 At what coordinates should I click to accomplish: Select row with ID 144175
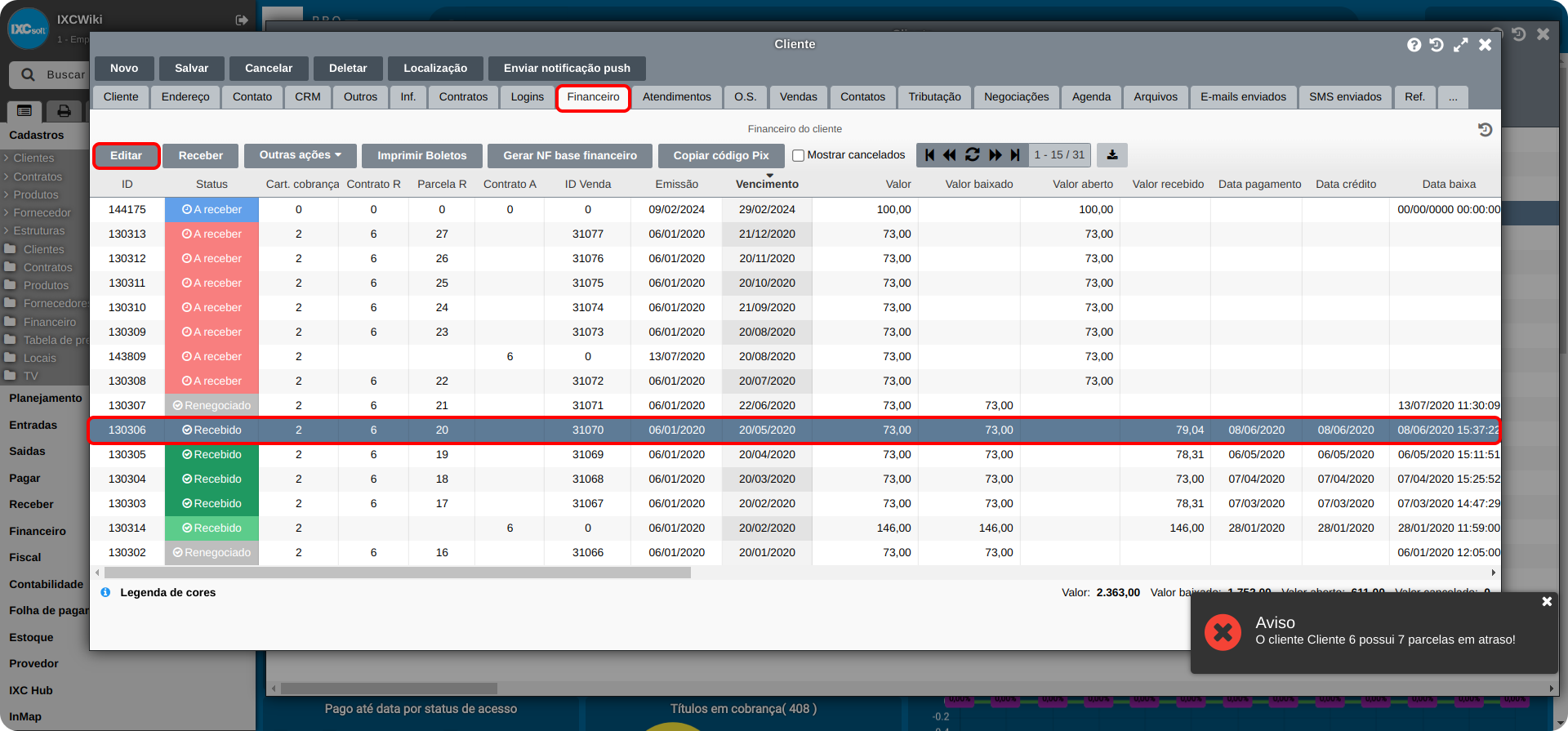[x=795, y=209]
